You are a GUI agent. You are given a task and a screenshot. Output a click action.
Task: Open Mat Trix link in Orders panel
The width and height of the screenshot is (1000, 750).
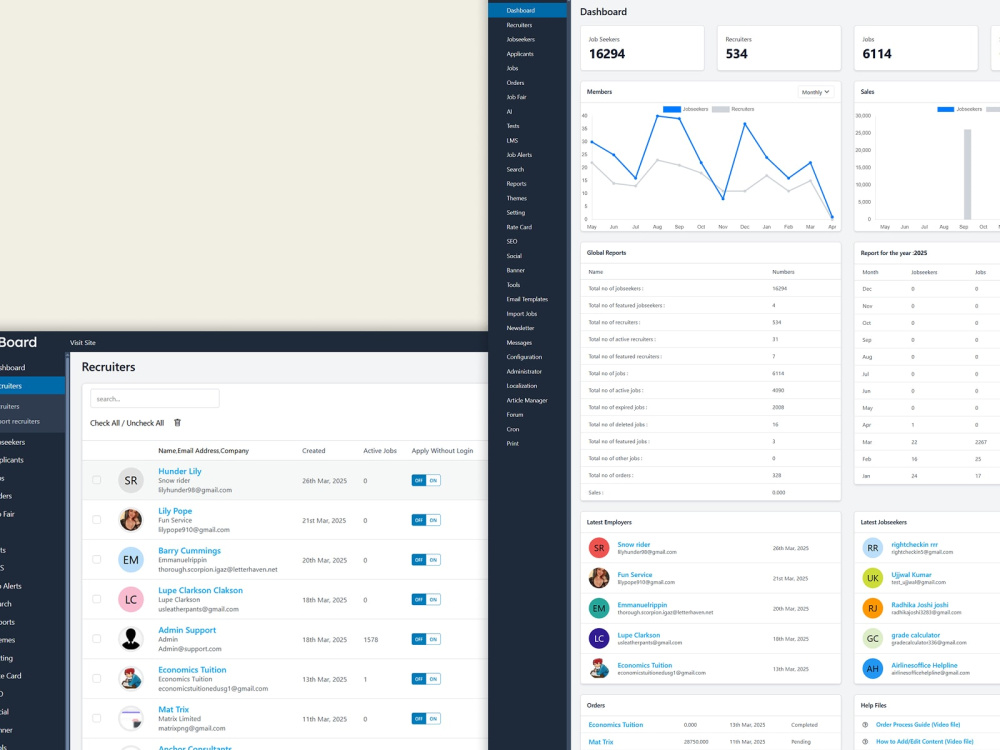(x=601, y=742)
